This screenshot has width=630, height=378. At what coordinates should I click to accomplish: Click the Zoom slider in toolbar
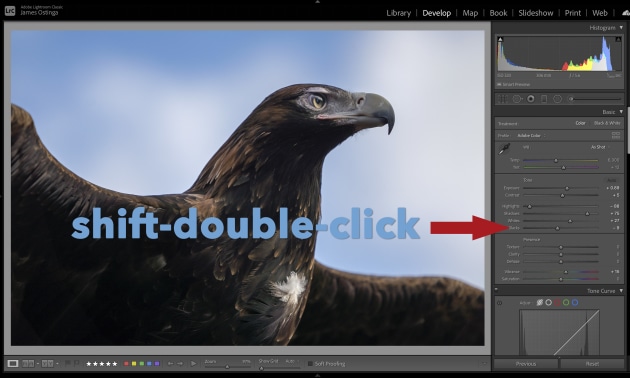tap(227, 367)
